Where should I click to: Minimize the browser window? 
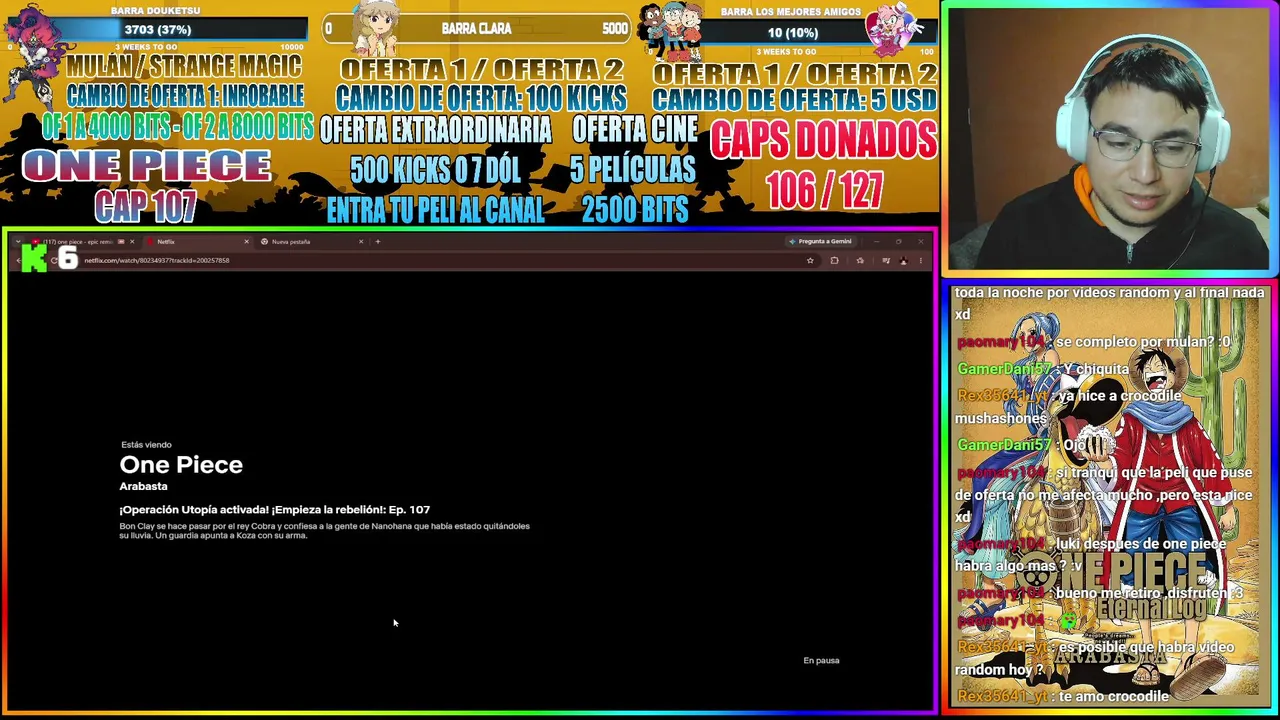[876, 242]
